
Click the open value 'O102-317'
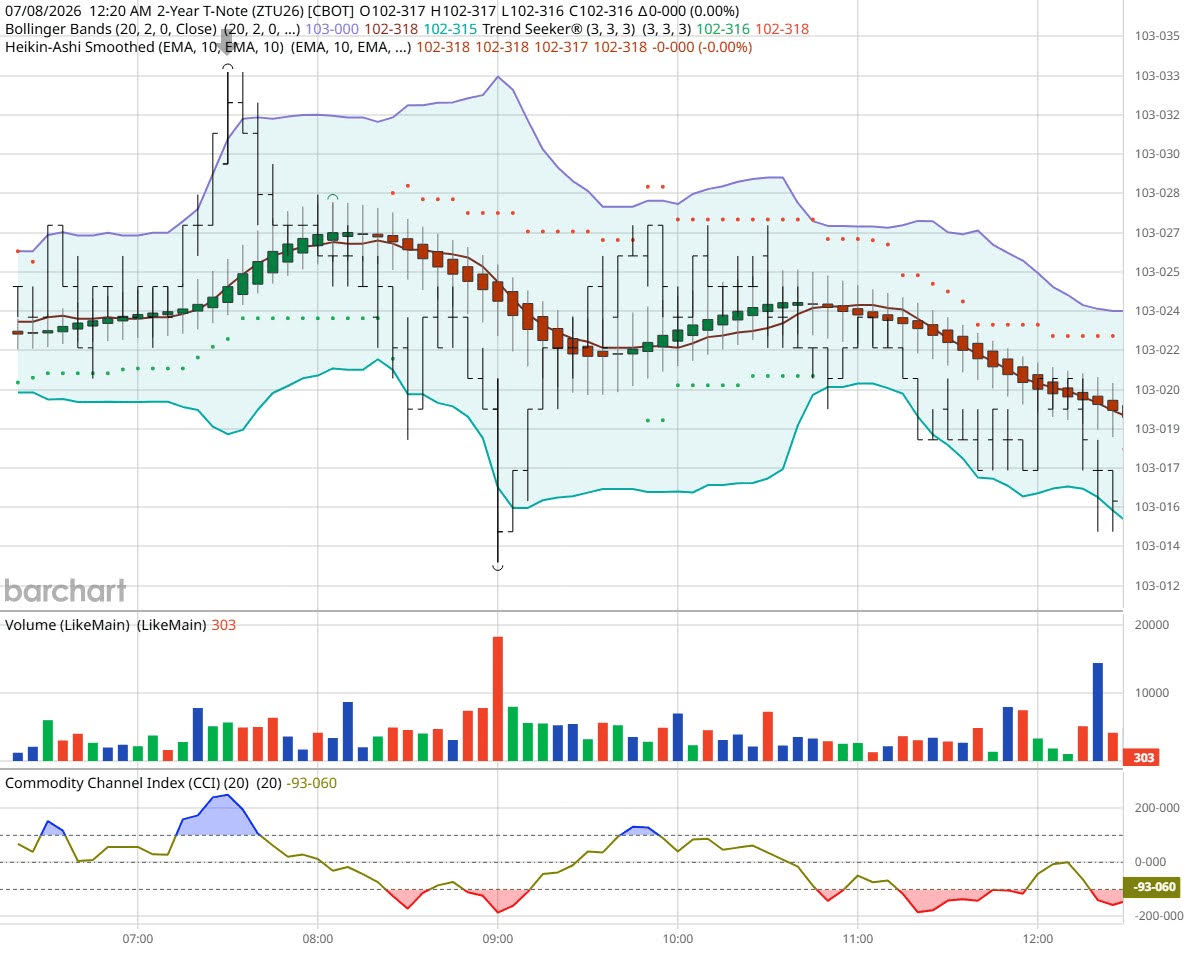[x=392, y=11]
